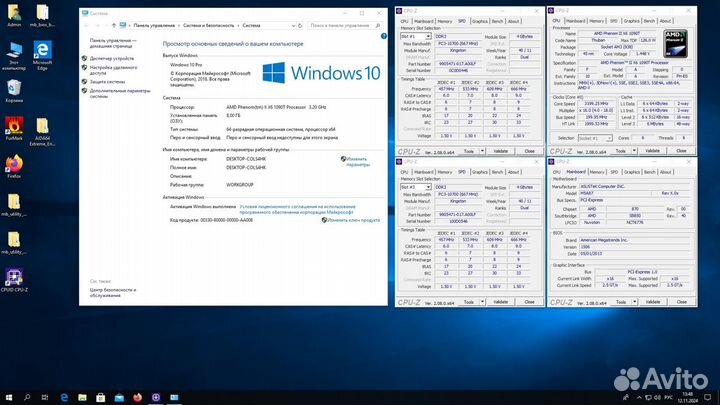This screenshot has height=405, width=720.
Task: Open the mb_bios_b... folder desktop icon
Action: [x=42, y=16]
